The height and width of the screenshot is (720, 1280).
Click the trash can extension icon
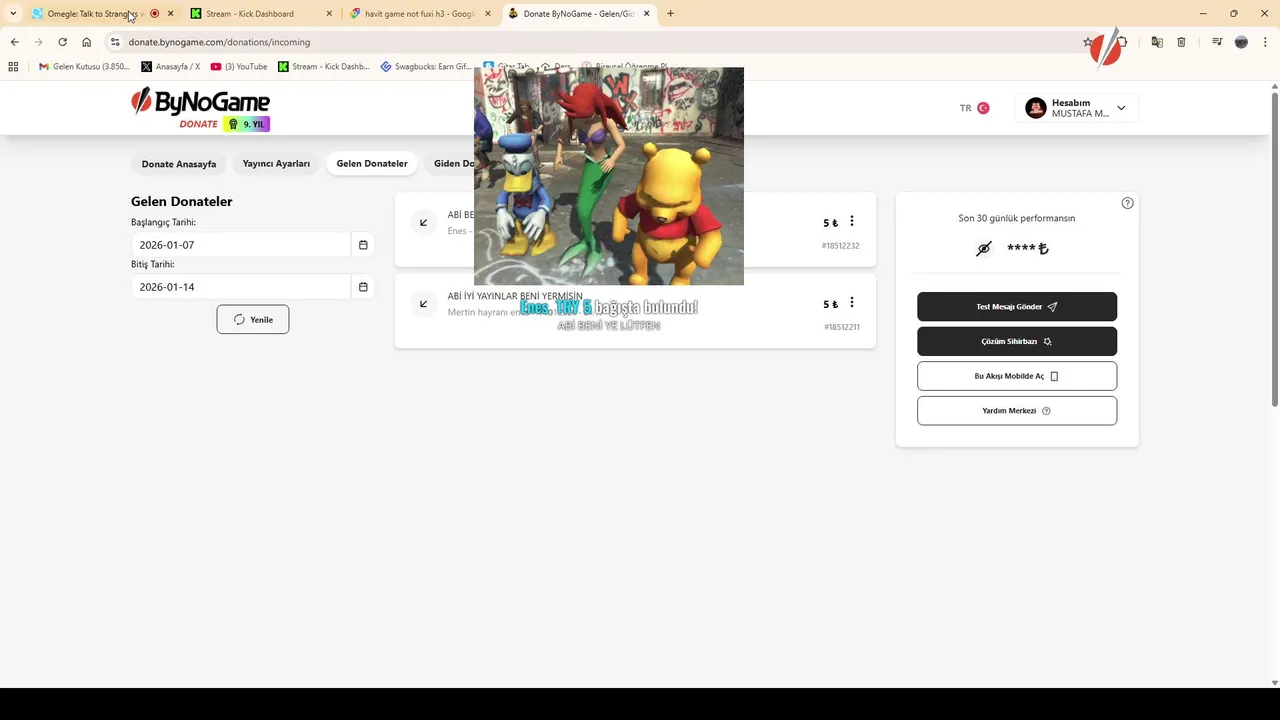[1181, 42]
